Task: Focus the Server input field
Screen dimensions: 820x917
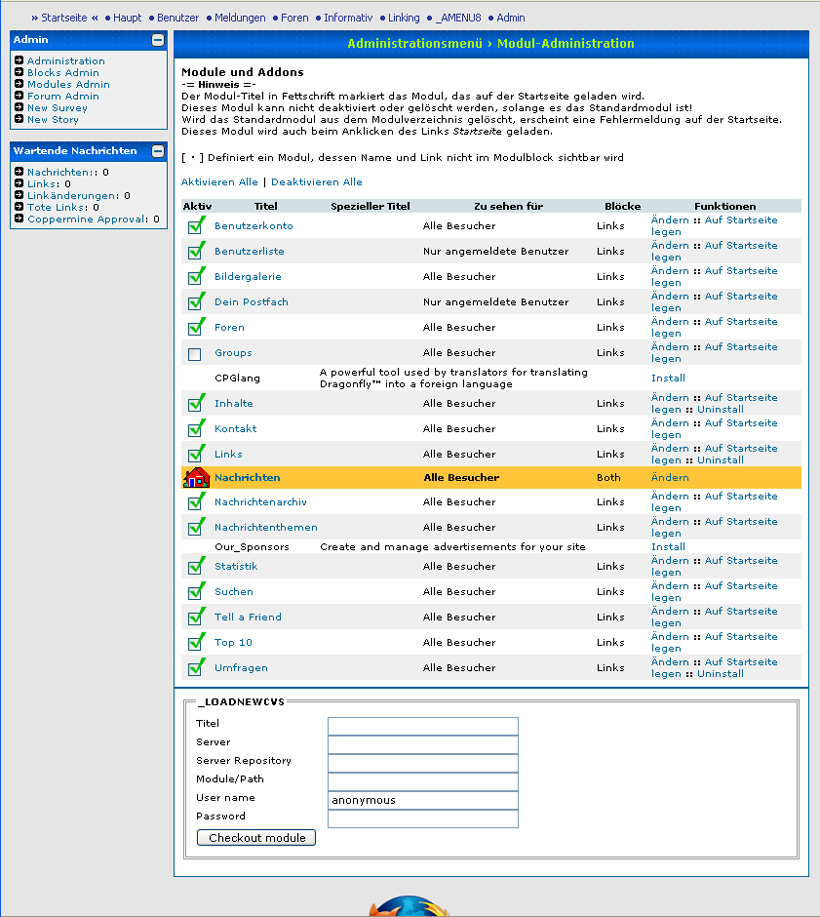Action: 423,744
